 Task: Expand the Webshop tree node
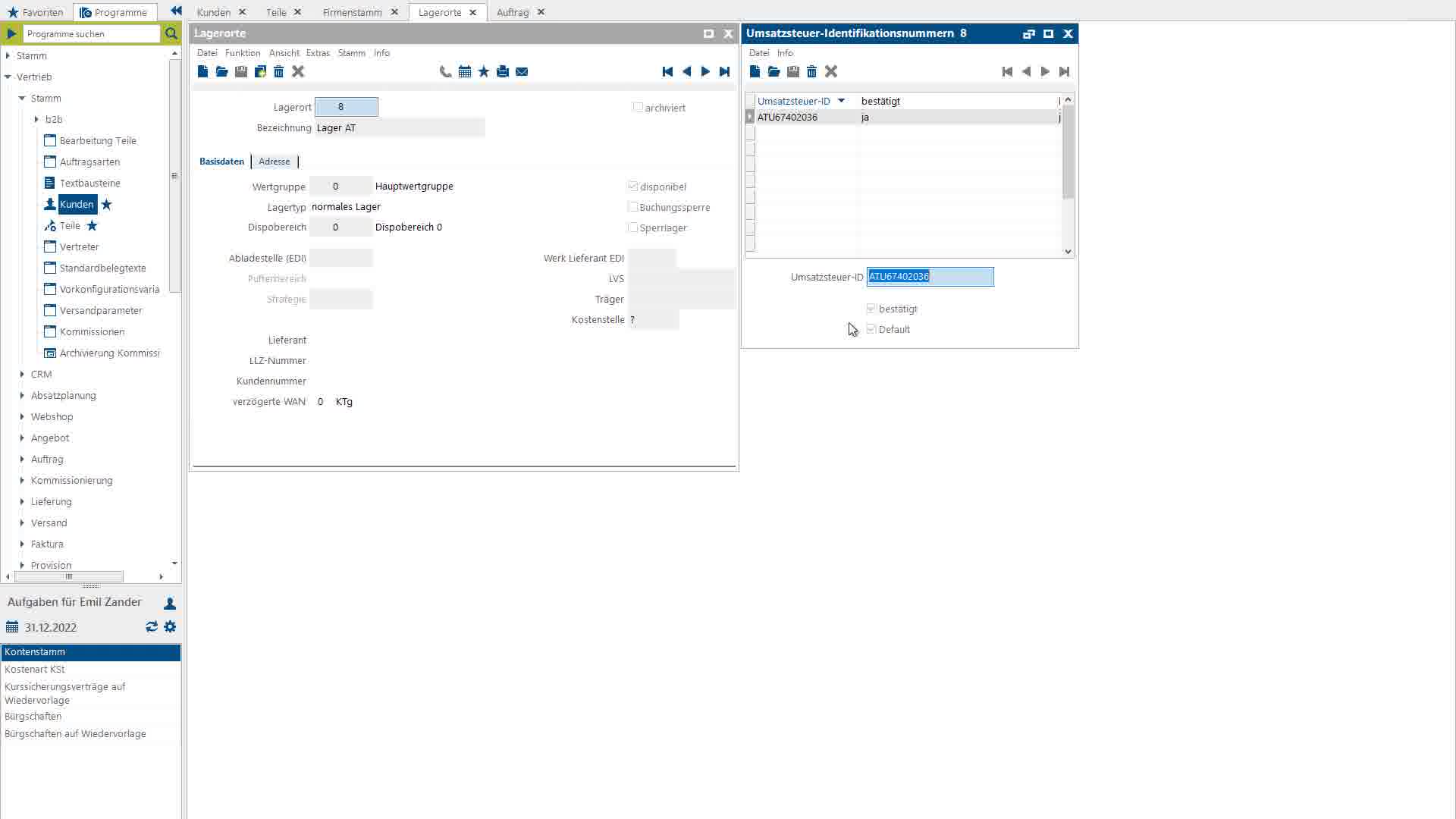(x=22, y=416)
